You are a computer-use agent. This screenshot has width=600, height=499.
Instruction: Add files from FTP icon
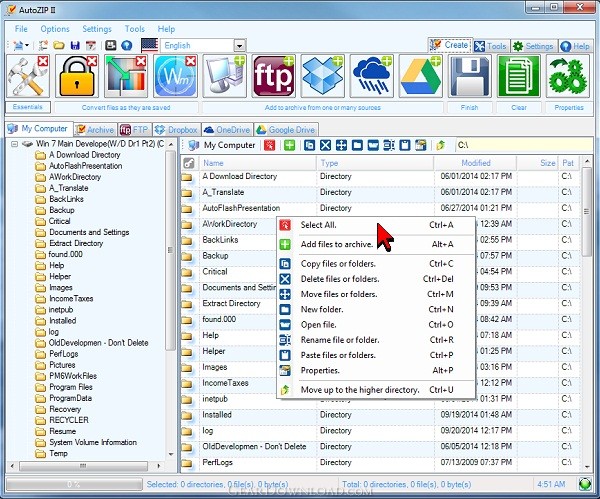[x=273, y=76]
